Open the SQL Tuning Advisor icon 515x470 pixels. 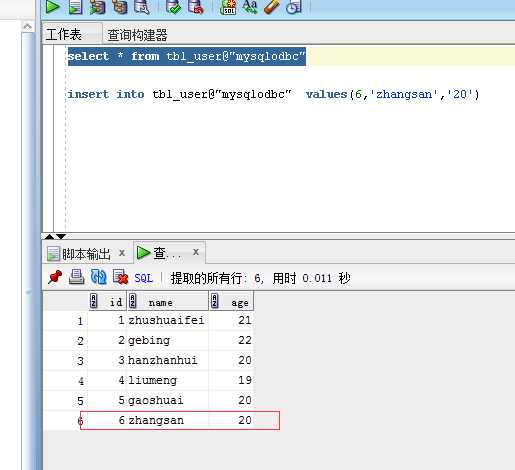[142, 7]
